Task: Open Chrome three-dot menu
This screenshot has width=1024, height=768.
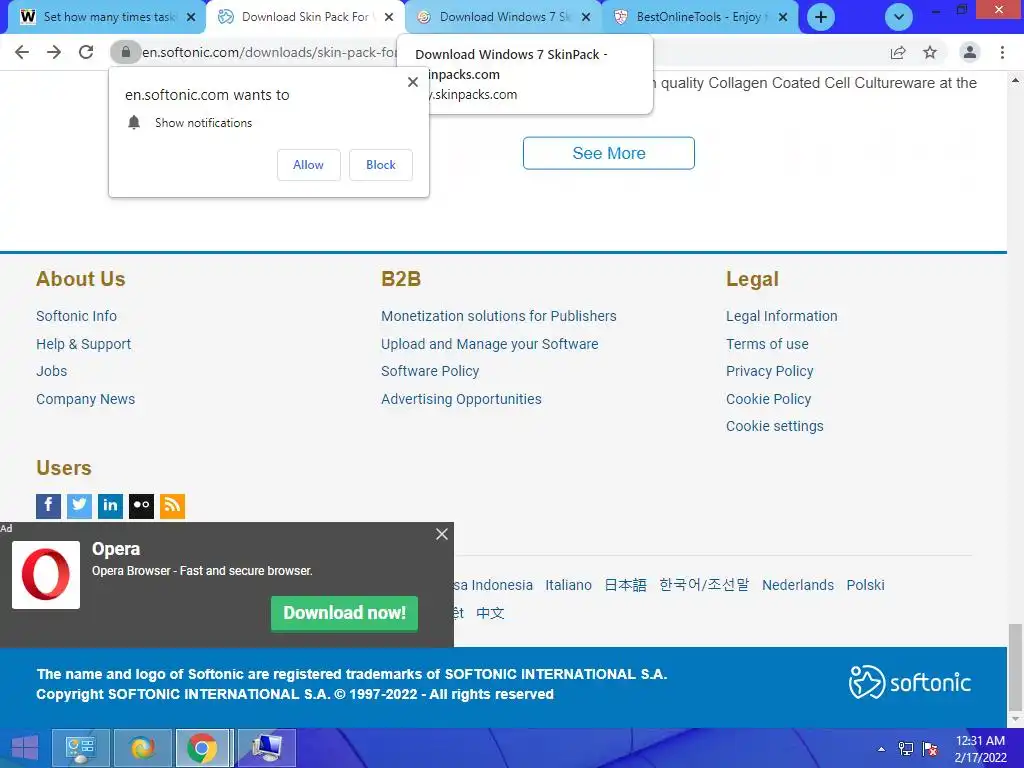Action: point(1002,52)
